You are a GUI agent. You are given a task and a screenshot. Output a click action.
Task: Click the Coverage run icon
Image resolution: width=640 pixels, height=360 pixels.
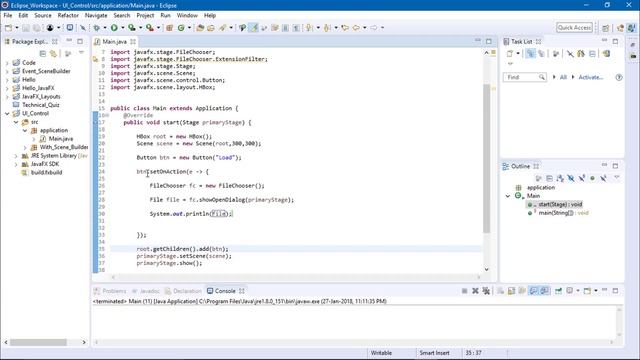tap(132, 28)
